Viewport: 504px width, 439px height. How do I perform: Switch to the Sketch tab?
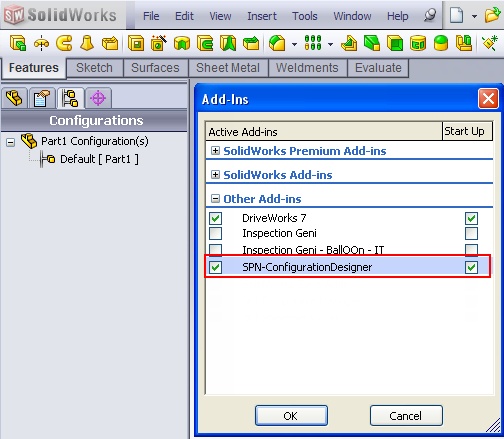pos(95,68)
